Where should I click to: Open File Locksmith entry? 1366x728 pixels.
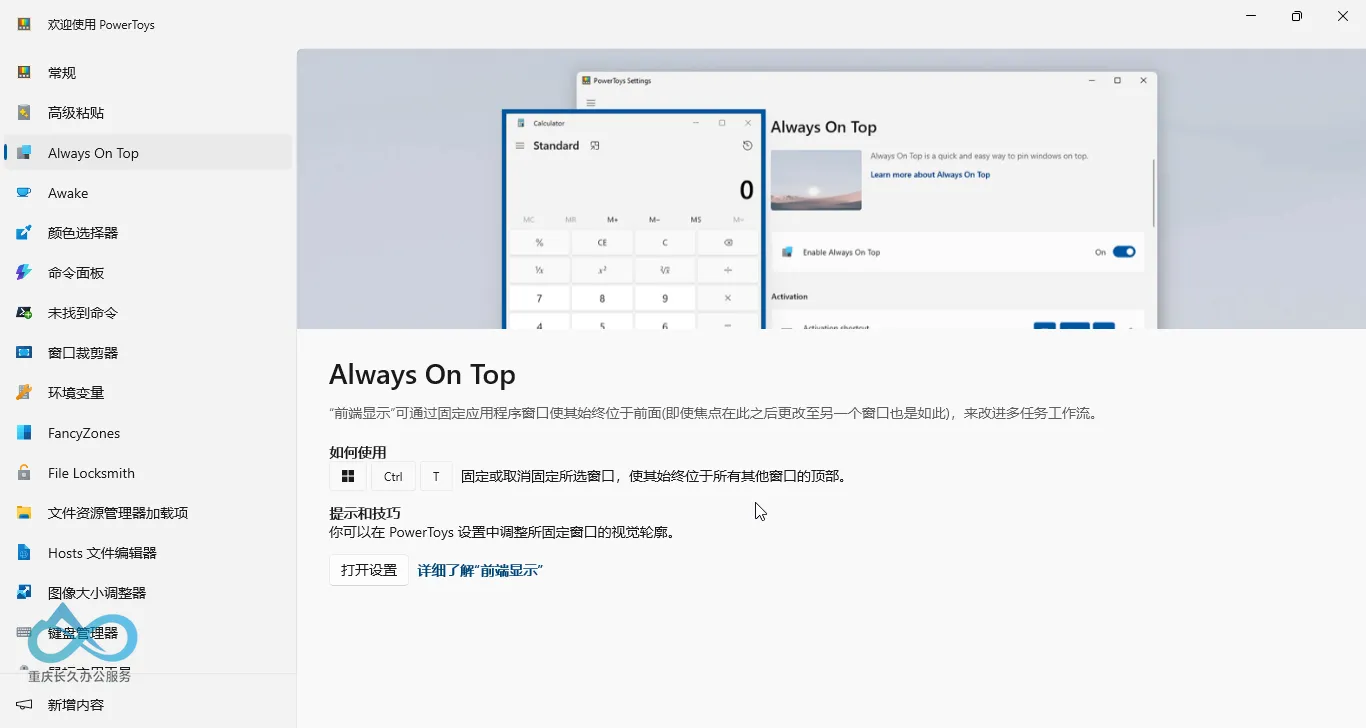(x=148, y=473)
